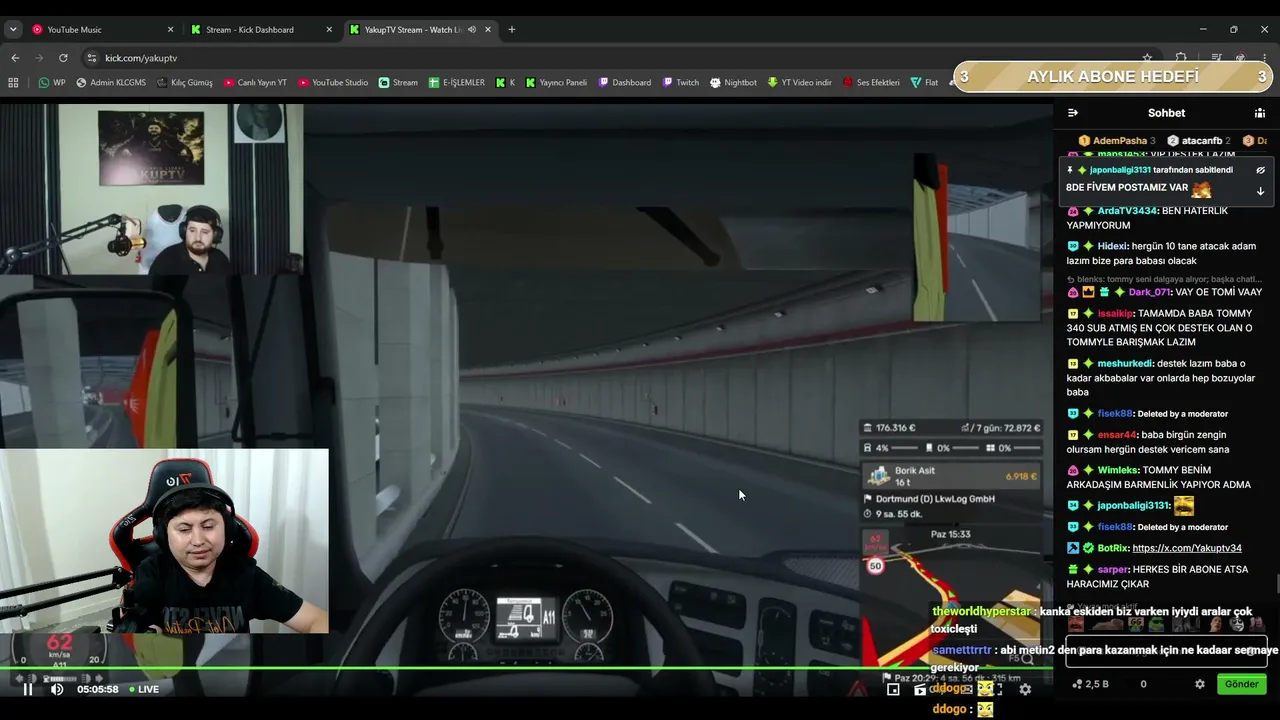Image resolution: width=1280 pixels, height=720 pixels.
Task: Open the Kılıç Gümüş bookmark
Action: click(184, 83)
